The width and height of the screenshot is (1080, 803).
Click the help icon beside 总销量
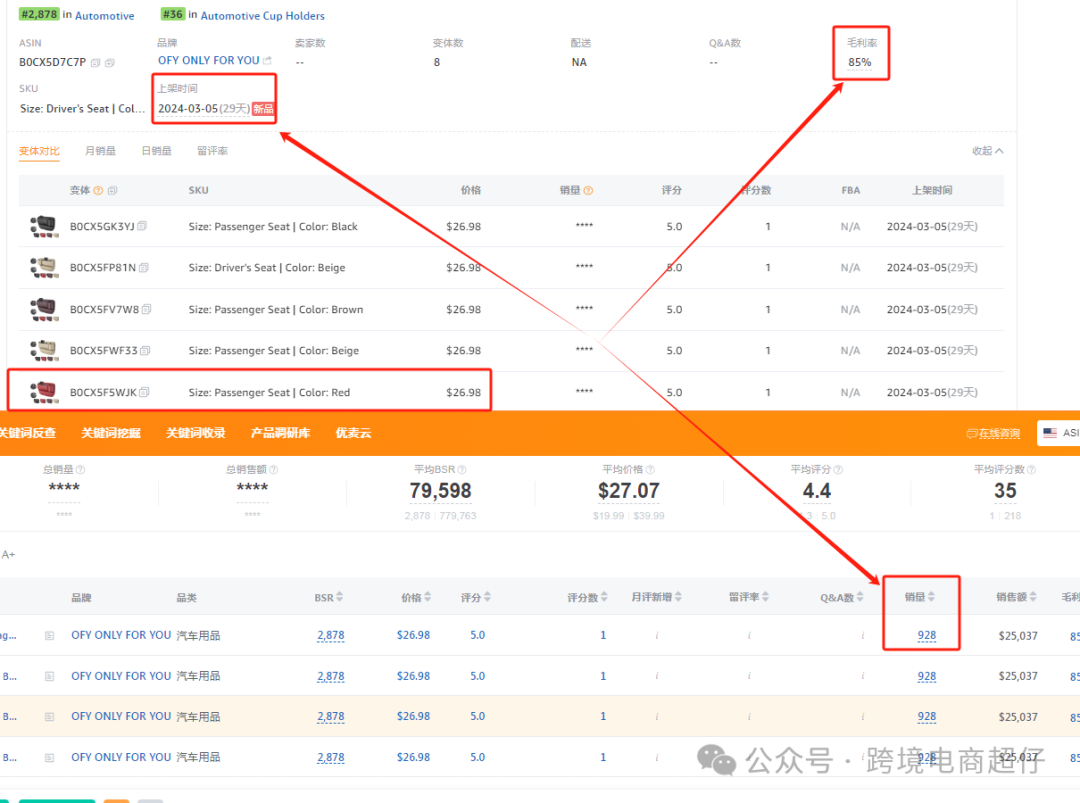(81, 470)
